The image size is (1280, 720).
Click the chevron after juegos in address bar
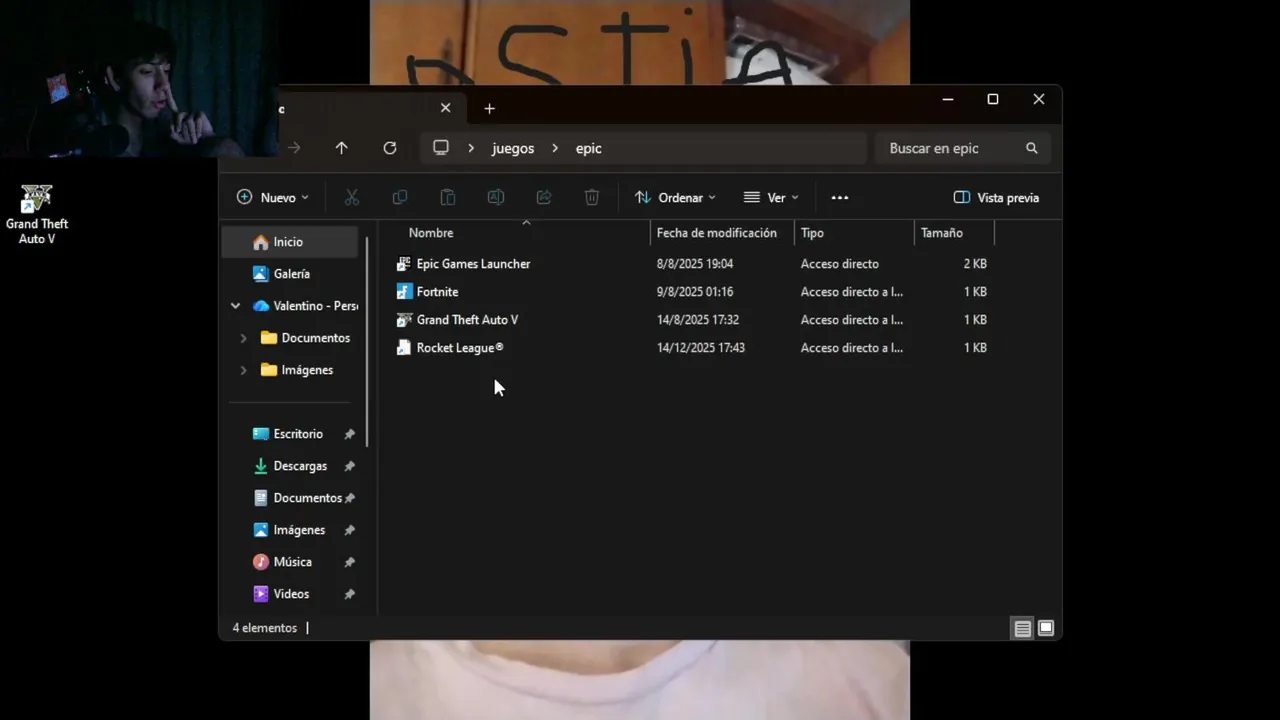[x=555, y=148]
